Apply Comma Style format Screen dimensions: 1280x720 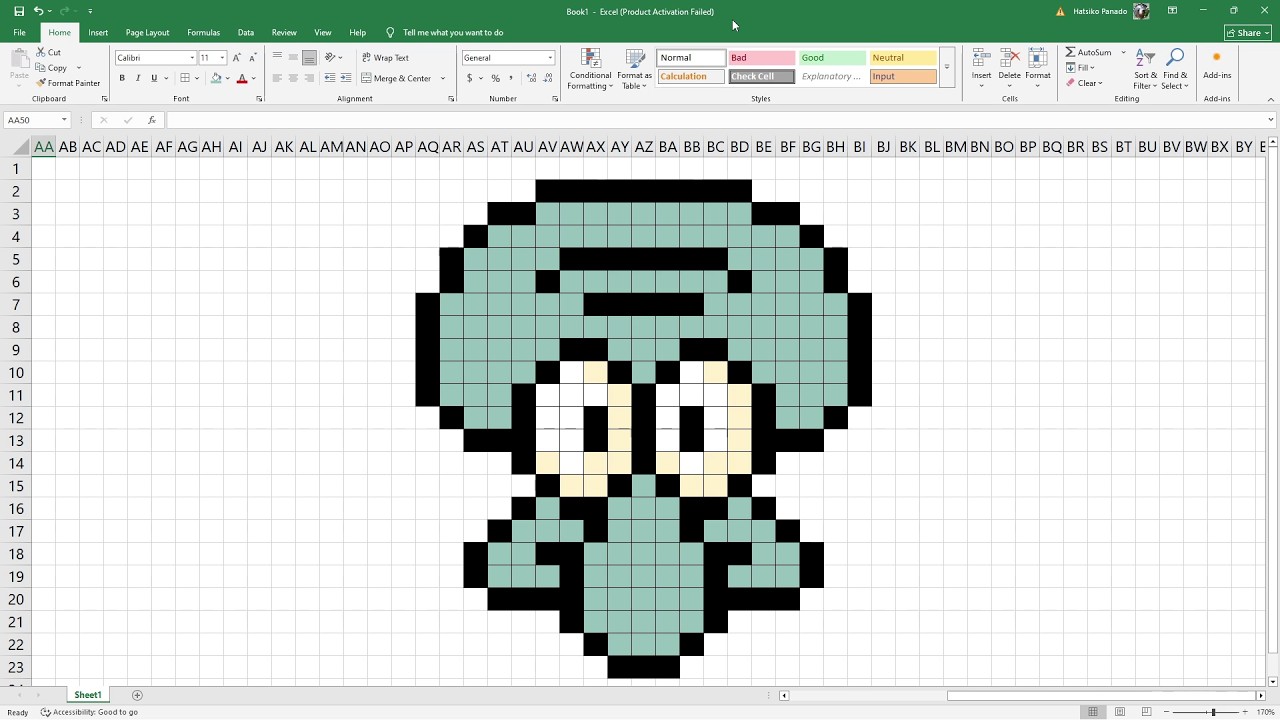point(511,78)
